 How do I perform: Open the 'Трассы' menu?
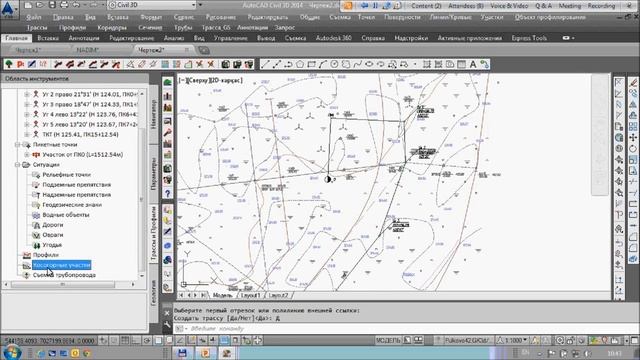(37, 27)
